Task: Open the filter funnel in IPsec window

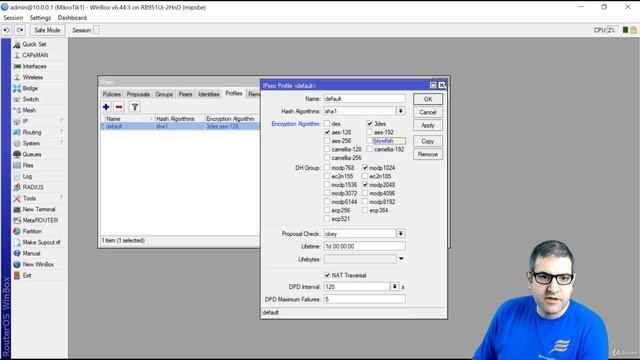Action: point(135,107)
